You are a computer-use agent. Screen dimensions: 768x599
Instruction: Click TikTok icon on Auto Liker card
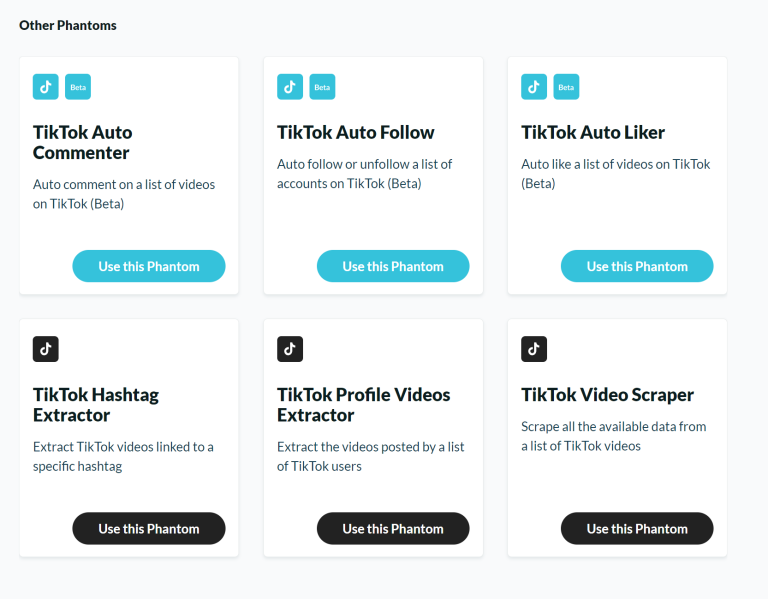click(x=534, y=87)
